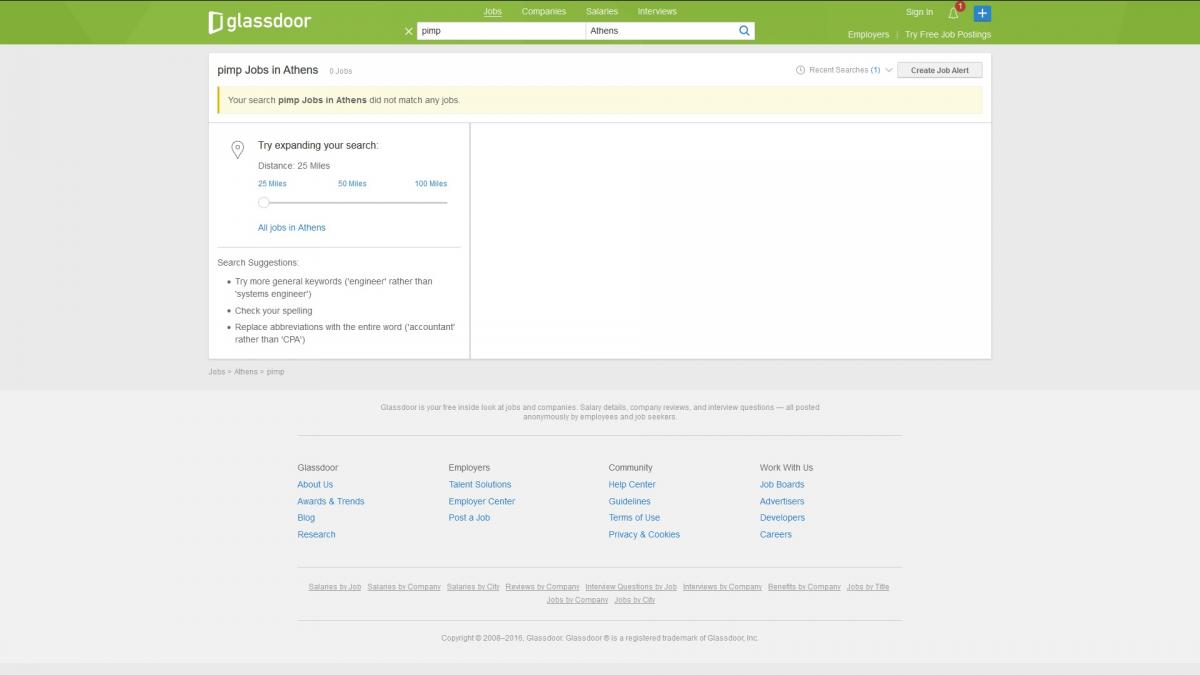
Task: Open the Guidelines footer link
Action: pos(630,502)
